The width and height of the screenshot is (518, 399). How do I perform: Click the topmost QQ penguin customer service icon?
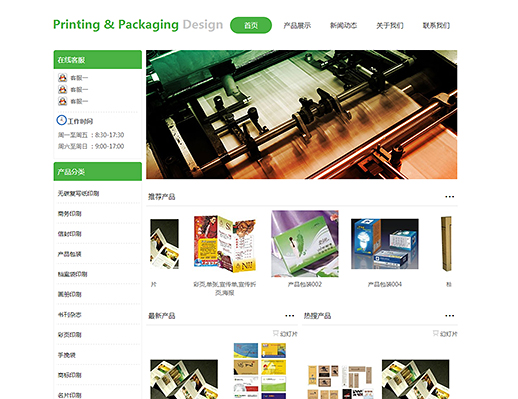click(x=62, y=78)
